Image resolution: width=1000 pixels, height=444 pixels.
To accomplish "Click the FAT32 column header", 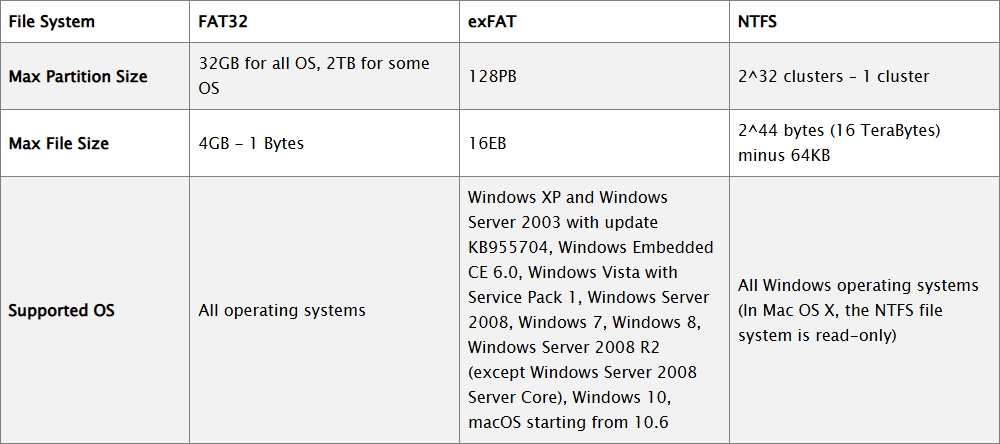I will pos(223,20).
